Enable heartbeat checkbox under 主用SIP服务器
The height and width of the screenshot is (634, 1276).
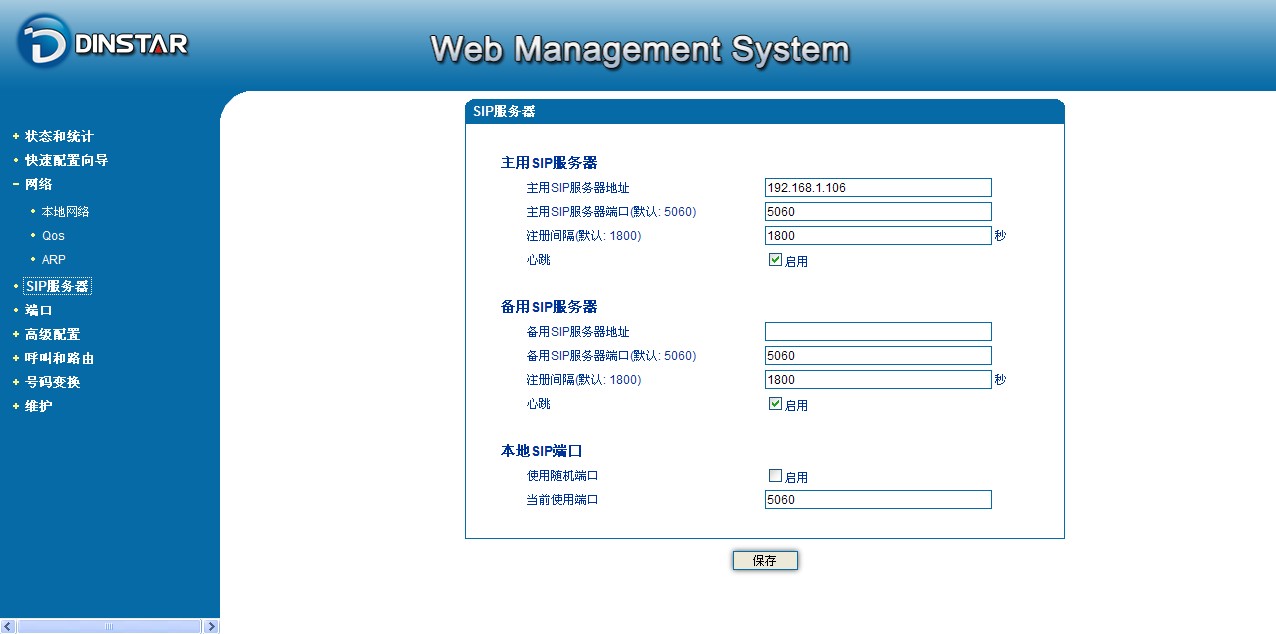(775, 260)
